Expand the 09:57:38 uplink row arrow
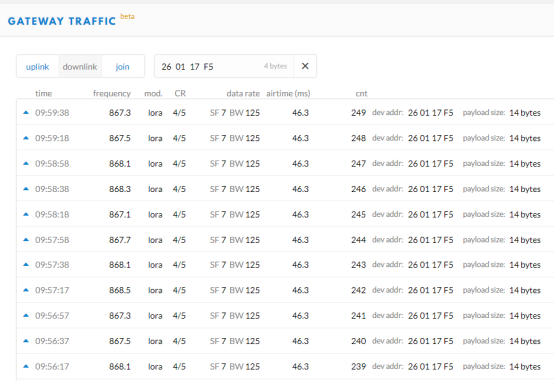554x381 pixels. pos(26,264)
